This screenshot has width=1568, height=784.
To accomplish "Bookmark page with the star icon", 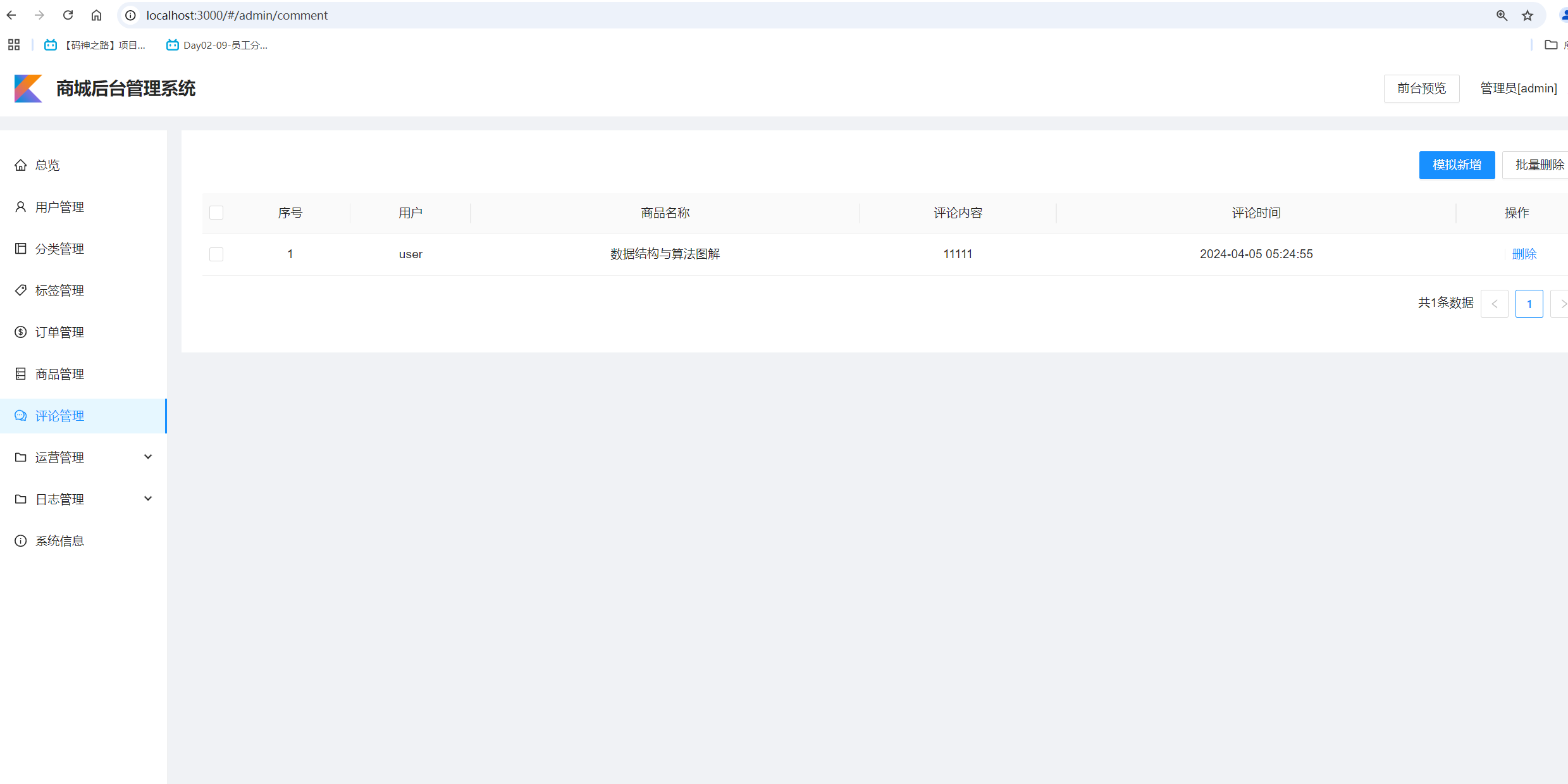I will pos(1528,15).
